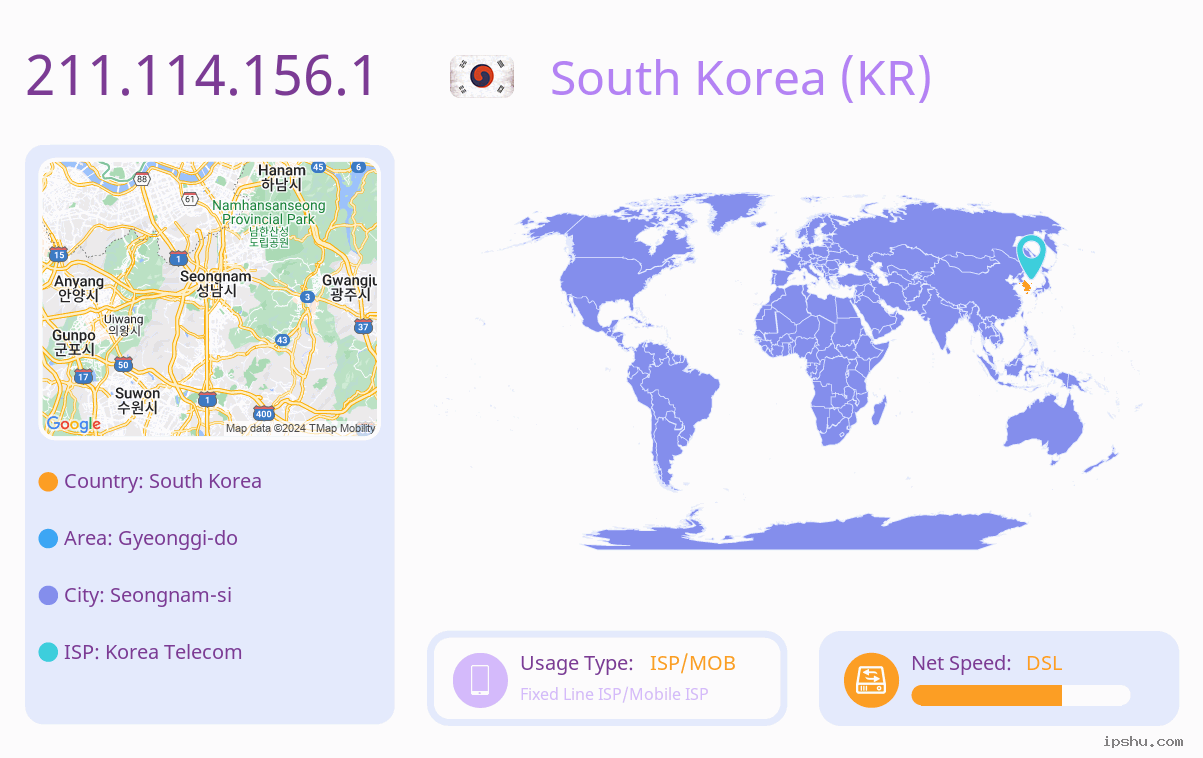Click the Google logo on the map
The width and height of the screenshot is (1203, 758).
tap(74, 424)
